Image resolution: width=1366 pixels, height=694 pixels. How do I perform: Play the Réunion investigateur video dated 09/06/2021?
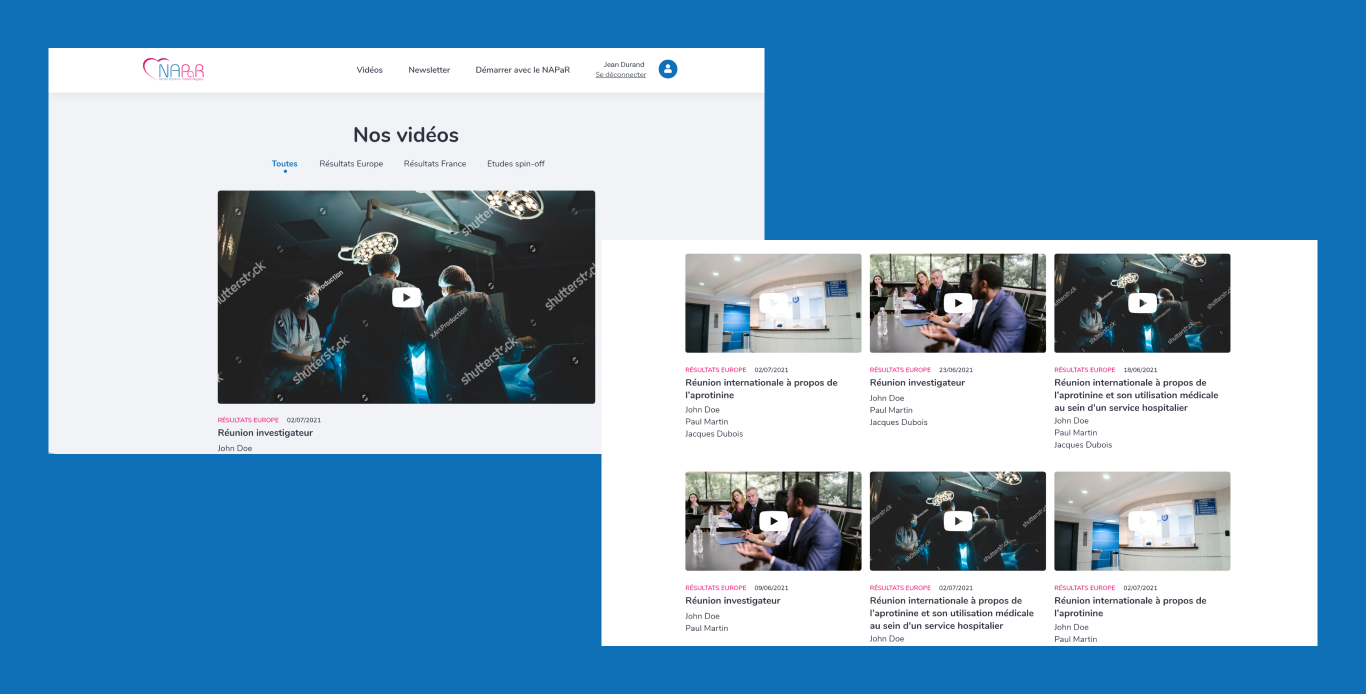point(773,521)
